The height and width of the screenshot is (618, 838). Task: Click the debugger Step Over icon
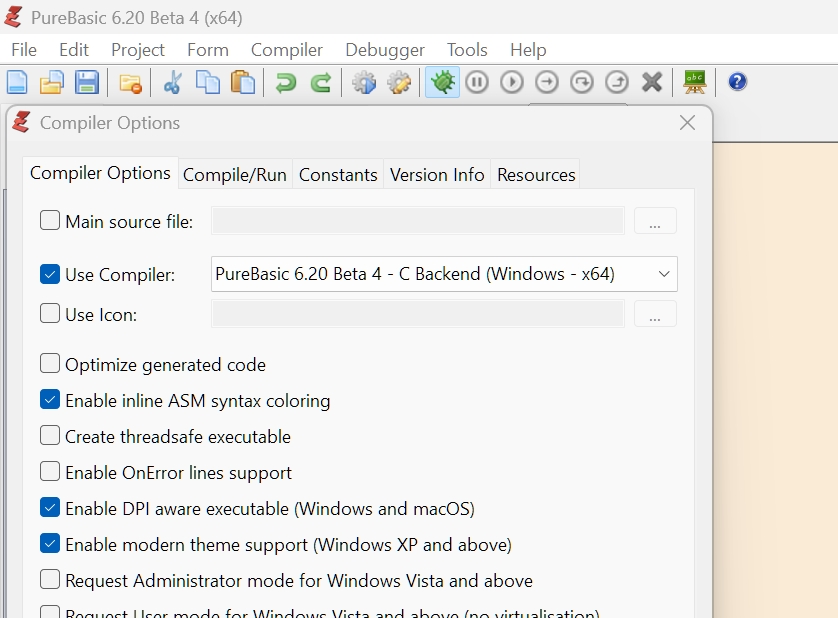(x=581, y=82)
